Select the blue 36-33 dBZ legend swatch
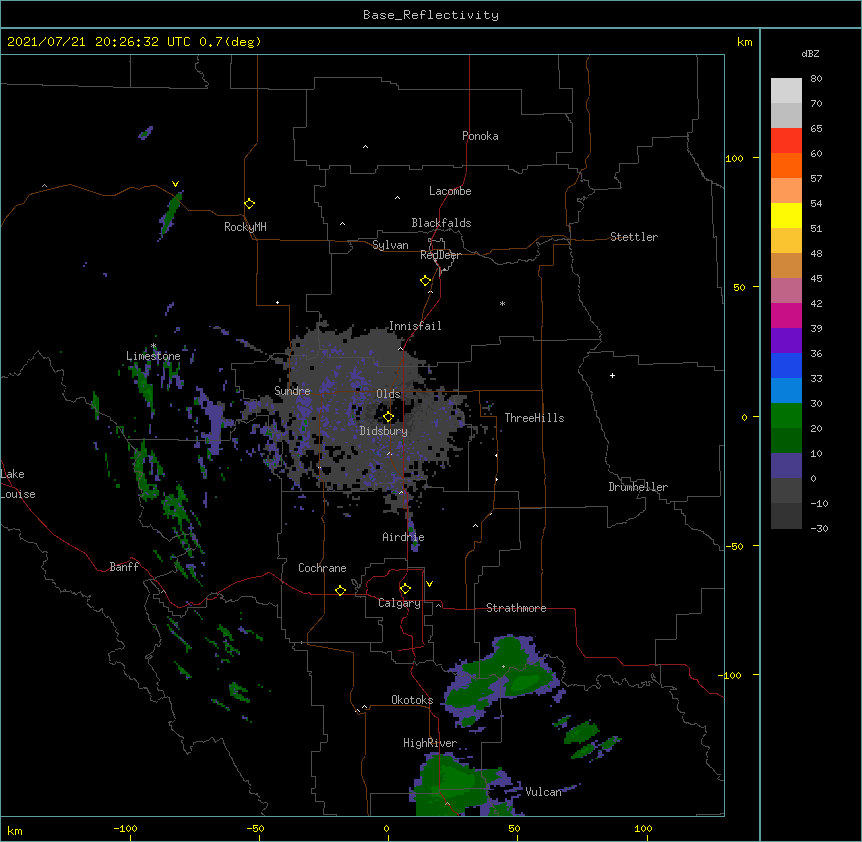The width and height of the screenshot is (862, 842). point(786,365)
